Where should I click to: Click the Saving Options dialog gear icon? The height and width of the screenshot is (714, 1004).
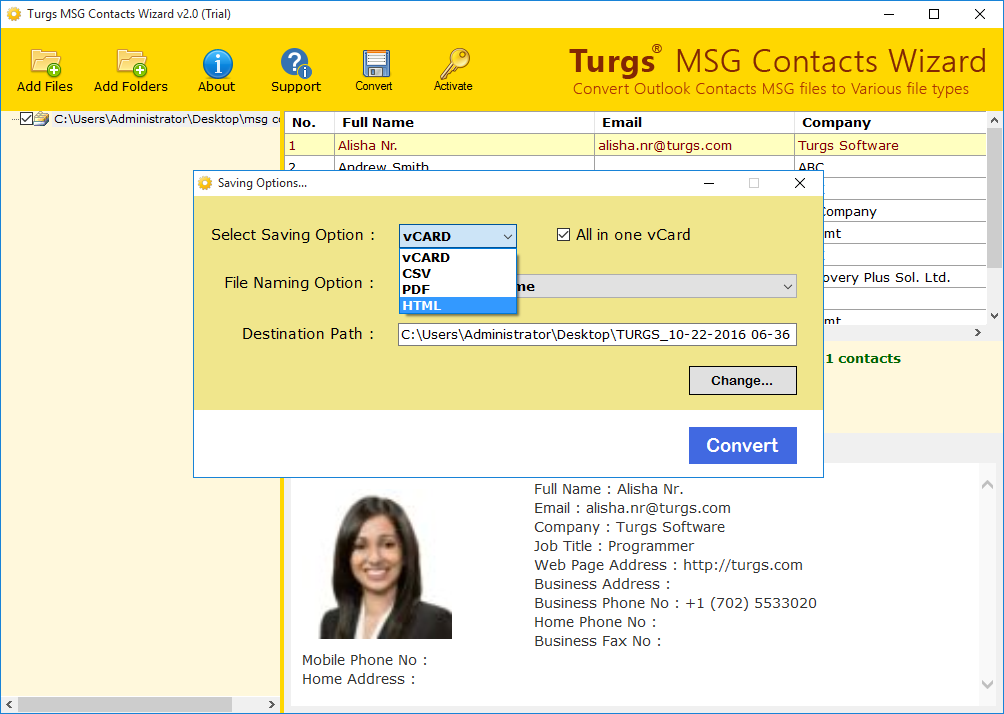[205, 183]
